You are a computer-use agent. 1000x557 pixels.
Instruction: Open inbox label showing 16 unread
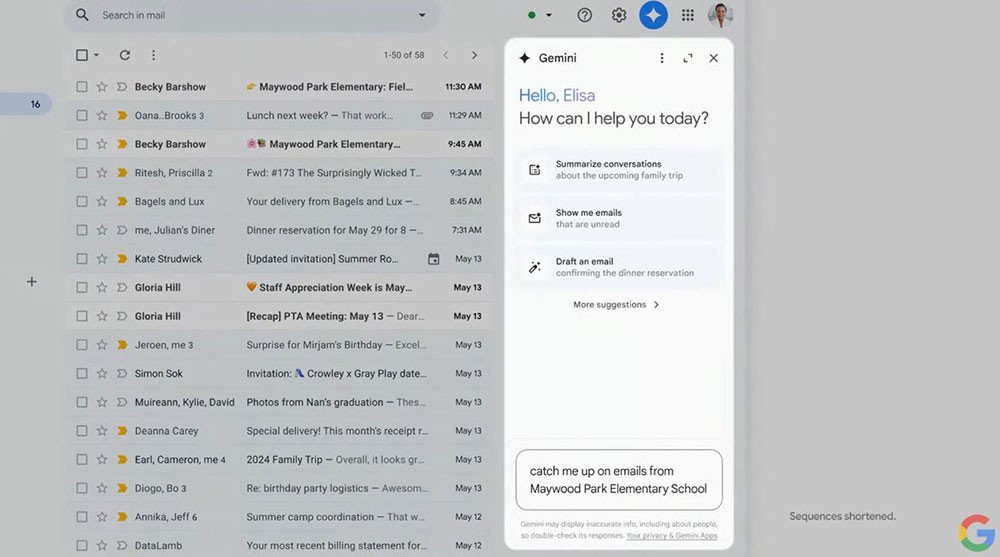(x=26, y=104)
